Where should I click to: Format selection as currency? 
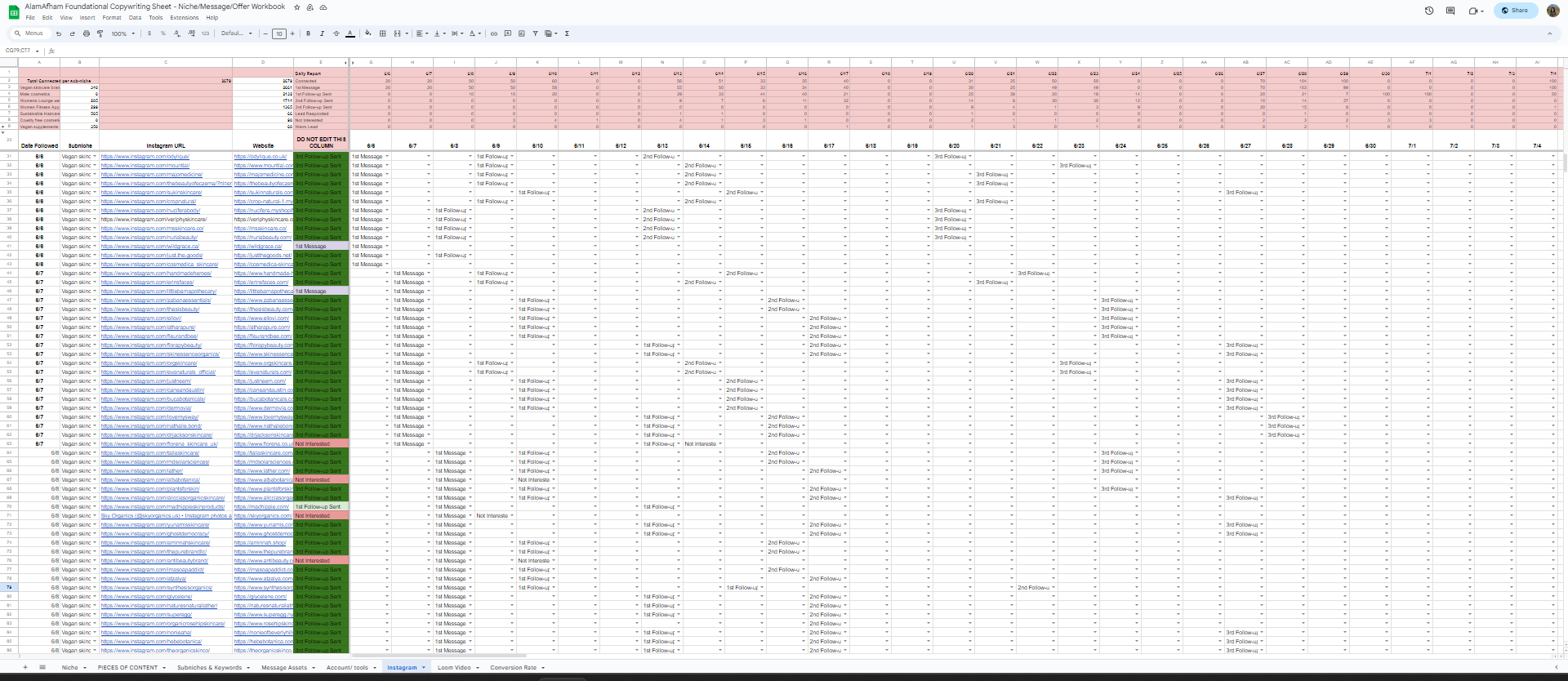point(149,33)
